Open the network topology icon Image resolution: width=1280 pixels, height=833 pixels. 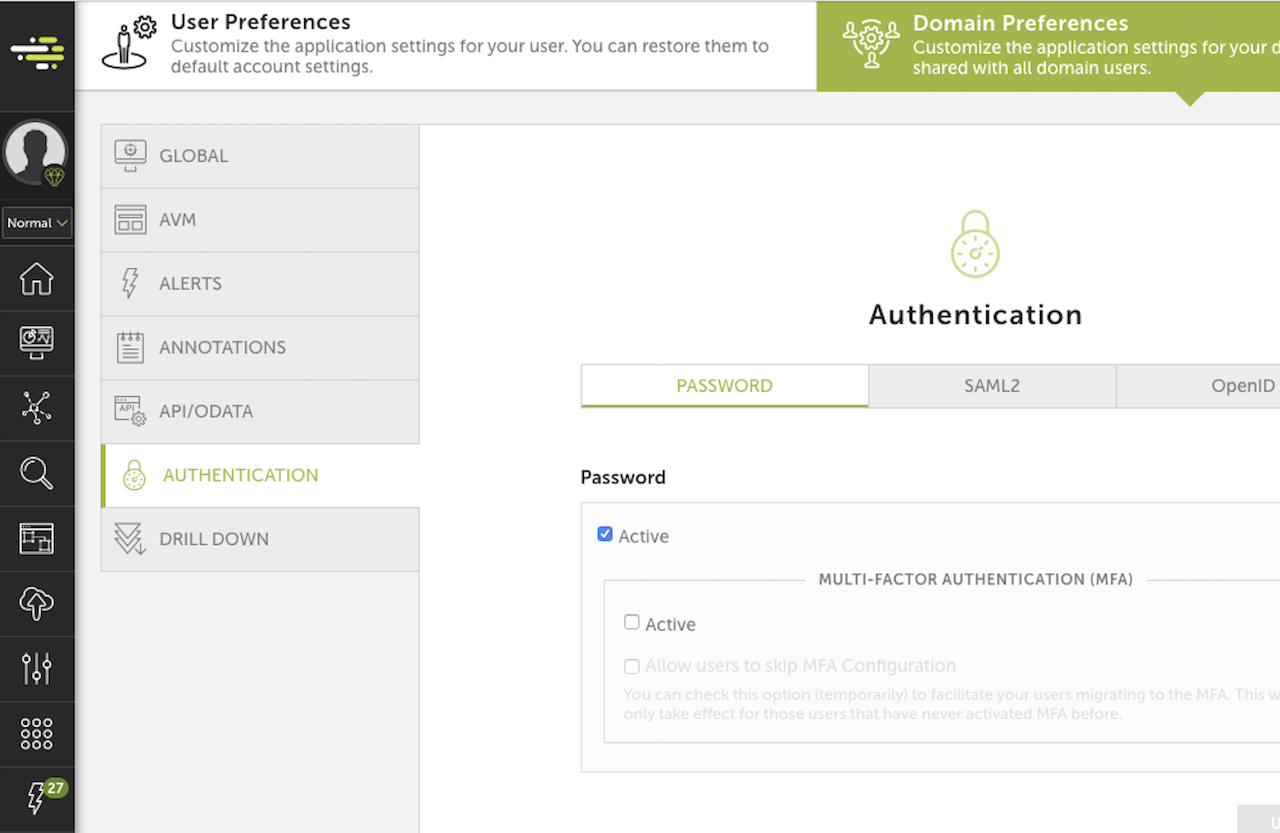coord(37,408)
